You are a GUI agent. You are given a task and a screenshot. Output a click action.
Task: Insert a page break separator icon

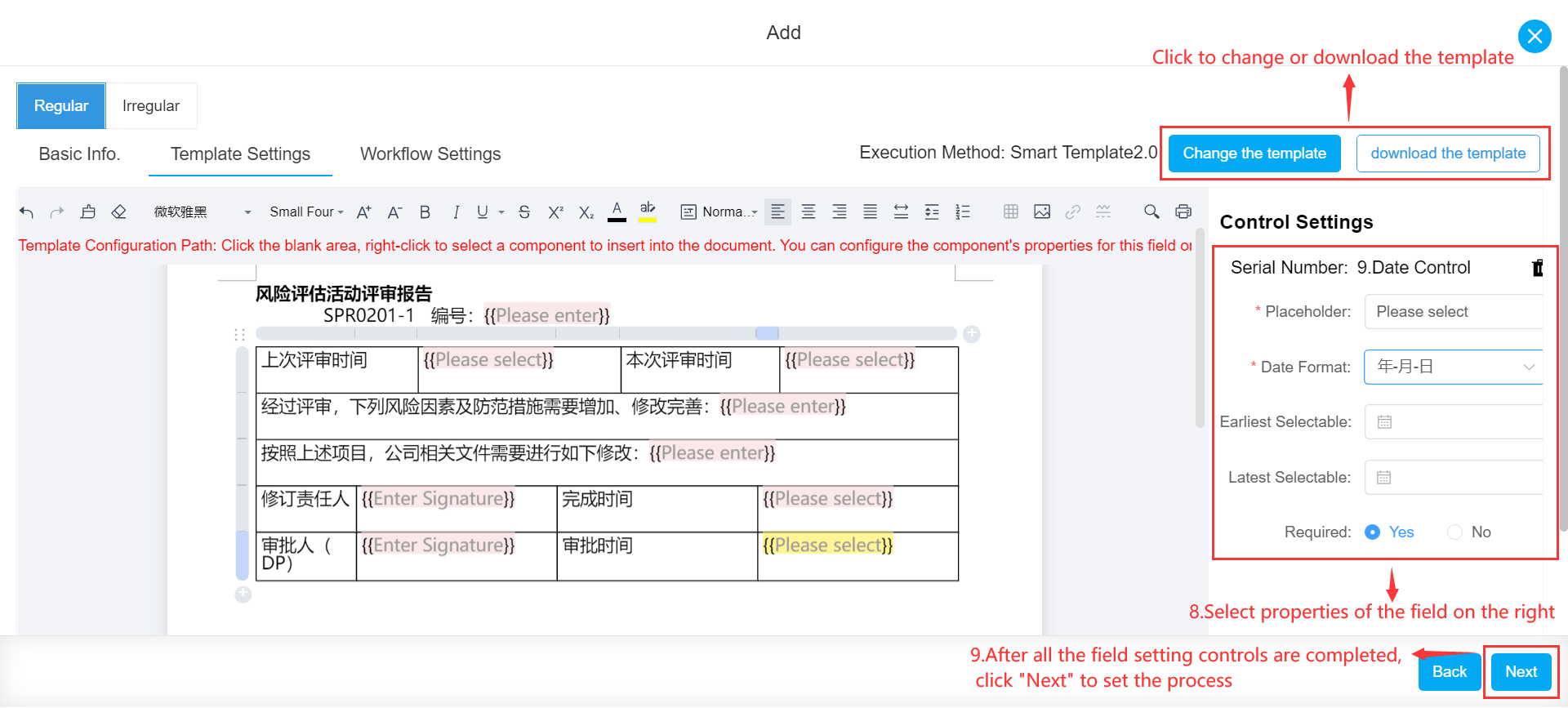(1103, 212)
